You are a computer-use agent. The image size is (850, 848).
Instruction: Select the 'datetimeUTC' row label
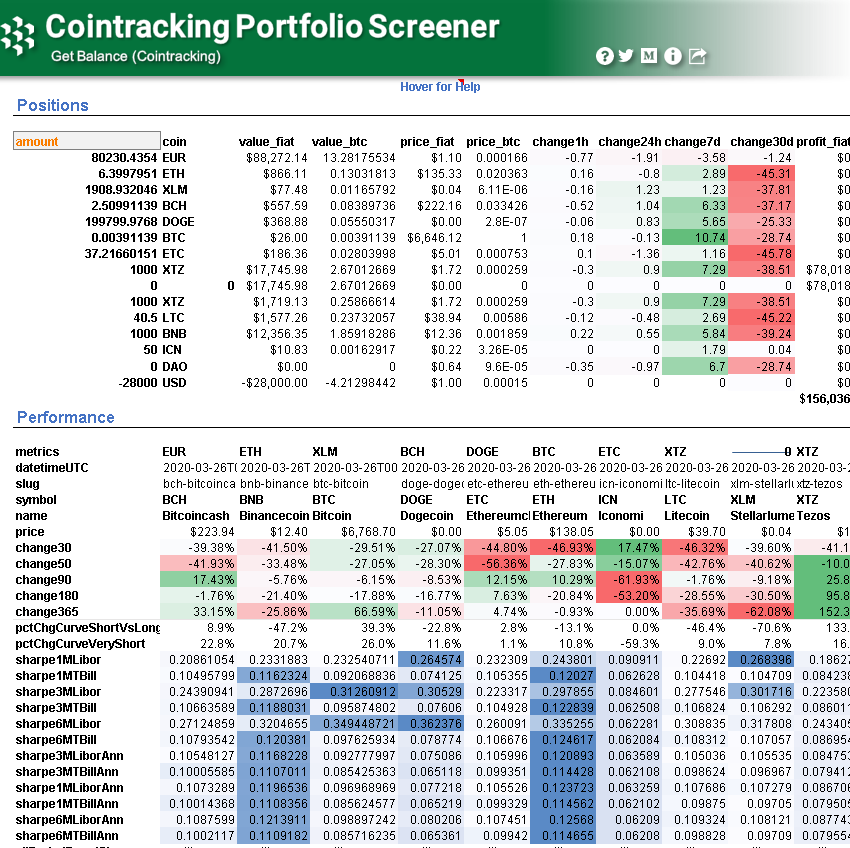[51, 467]
